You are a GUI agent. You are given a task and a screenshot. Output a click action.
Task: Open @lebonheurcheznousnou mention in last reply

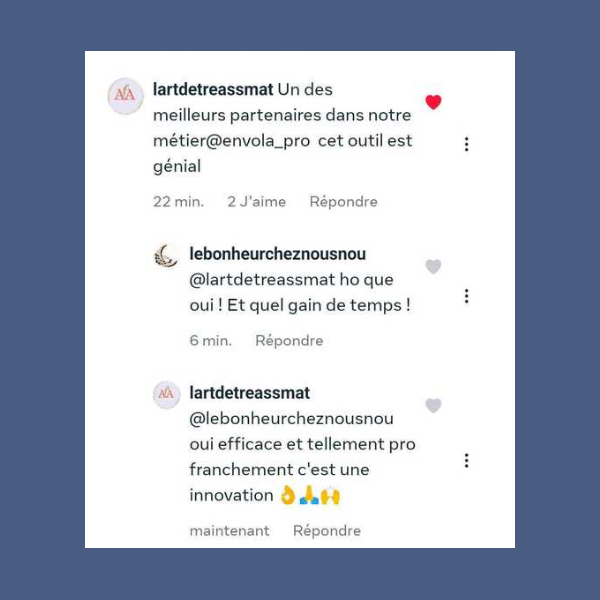point(291,419)
